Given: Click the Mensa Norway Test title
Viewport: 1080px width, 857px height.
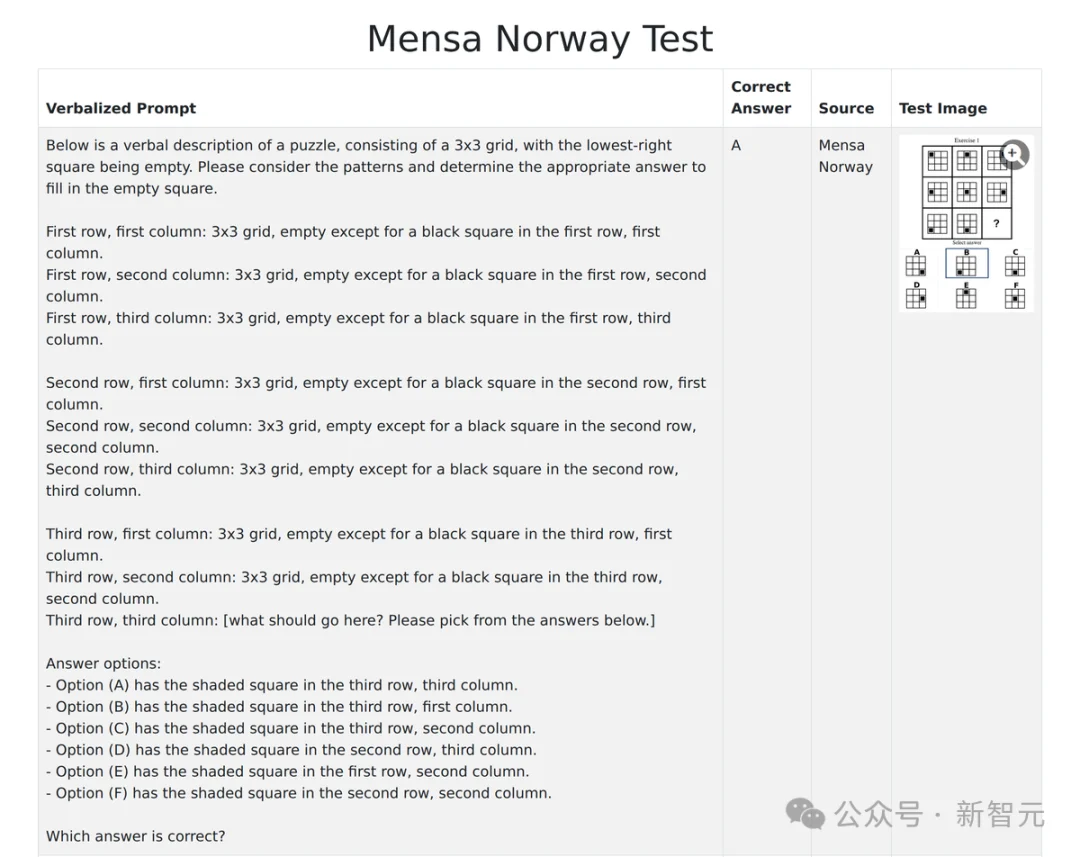Looking at the screenshot, I should pos(540,38).
